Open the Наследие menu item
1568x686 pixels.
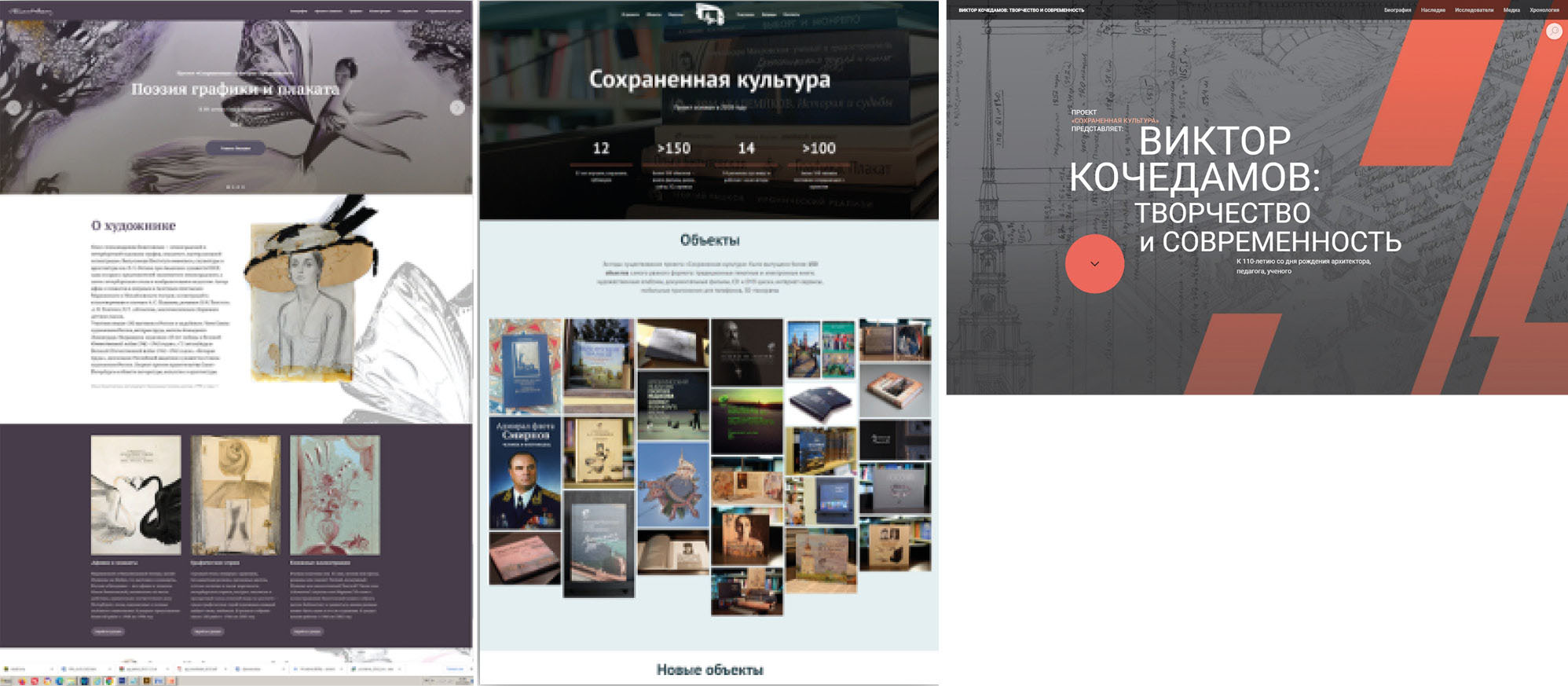(1433, 10)
